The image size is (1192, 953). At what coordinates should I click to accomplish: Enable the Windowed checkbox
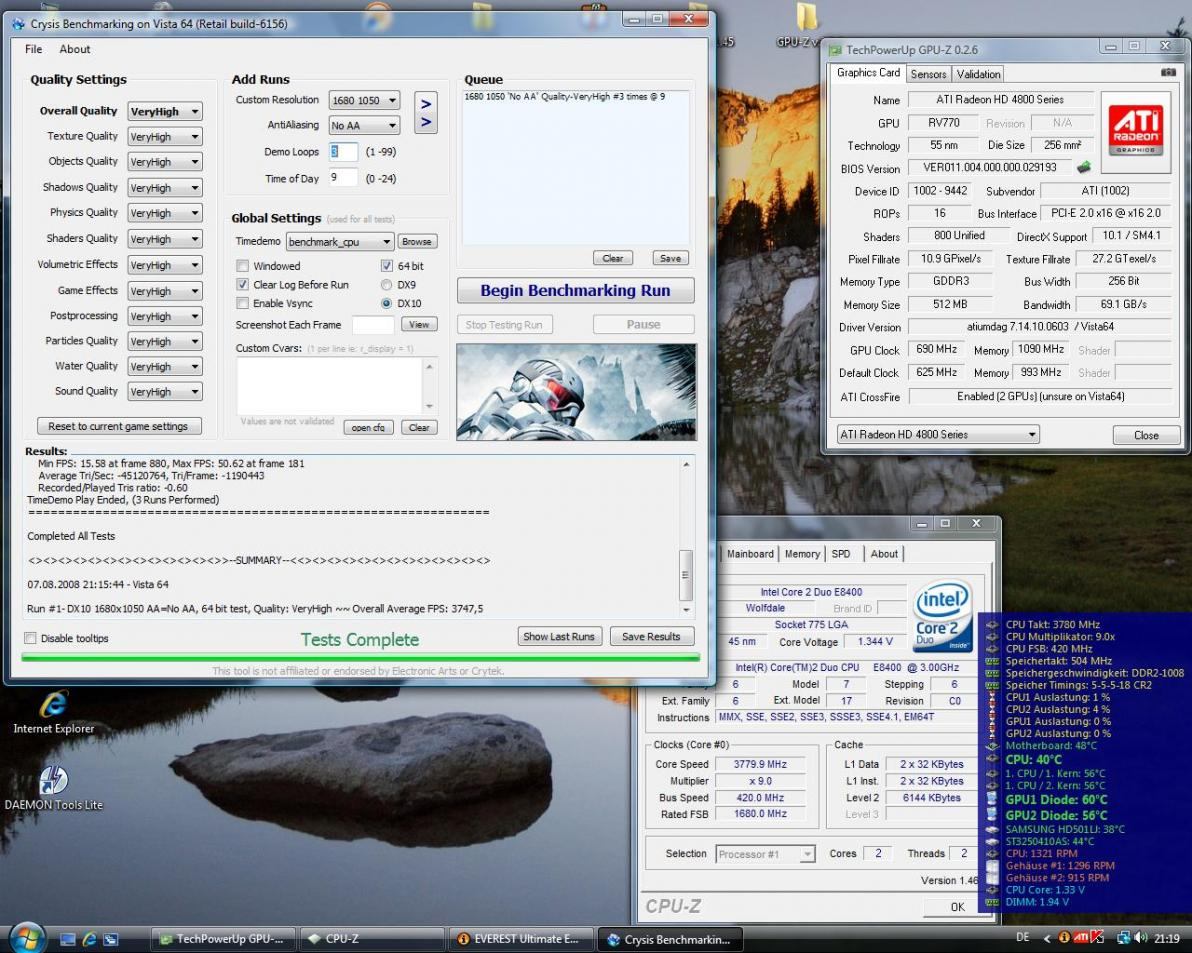pyautogui.click(x=243, y=266)
